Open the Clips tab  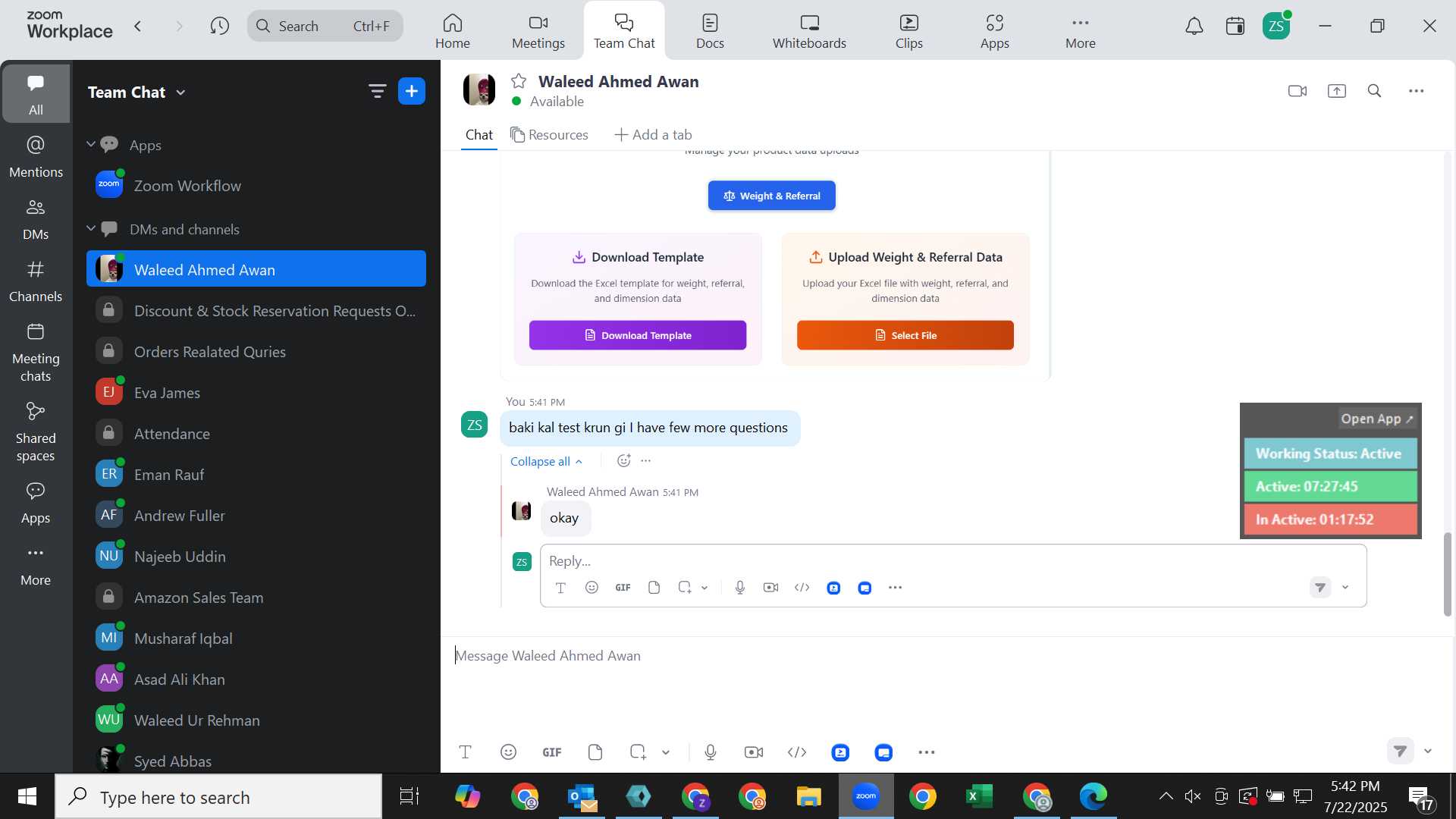click(x=909, y=31)
